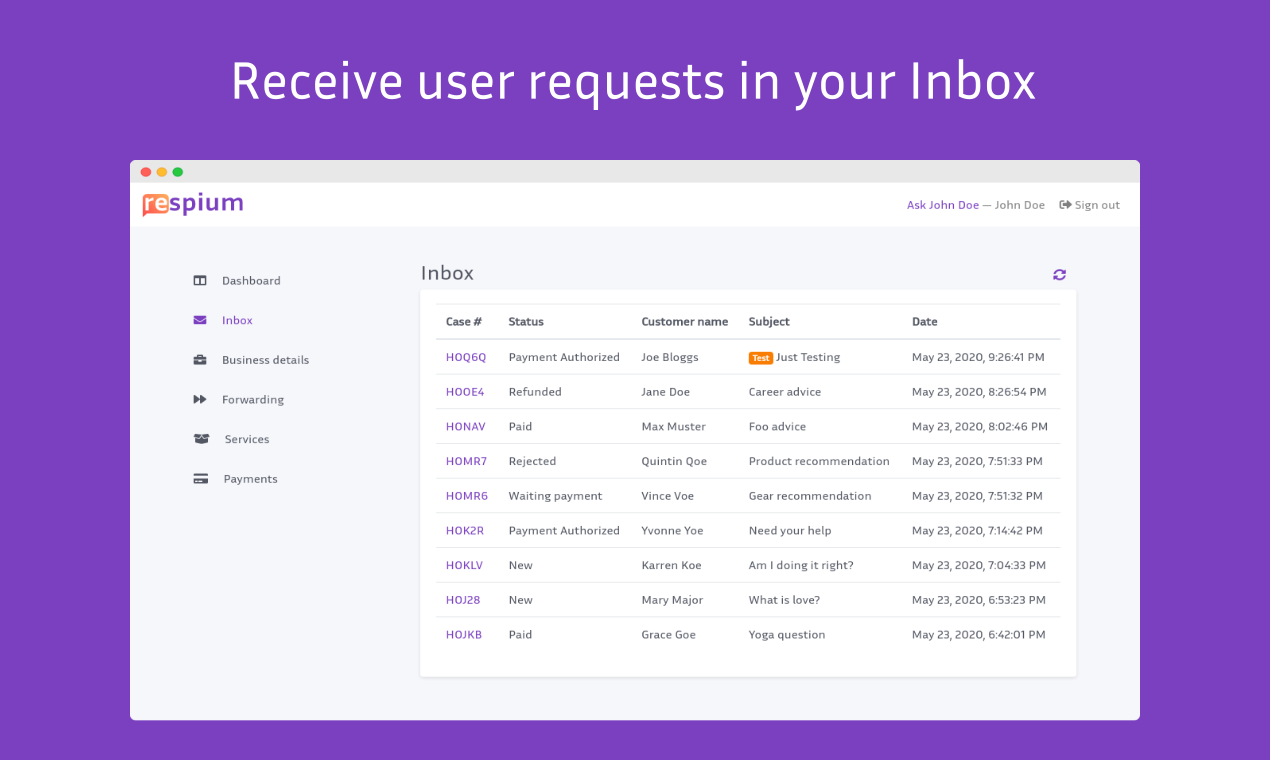Open case HOK2R
The image size is (1270, 760).
coord(465,531)
